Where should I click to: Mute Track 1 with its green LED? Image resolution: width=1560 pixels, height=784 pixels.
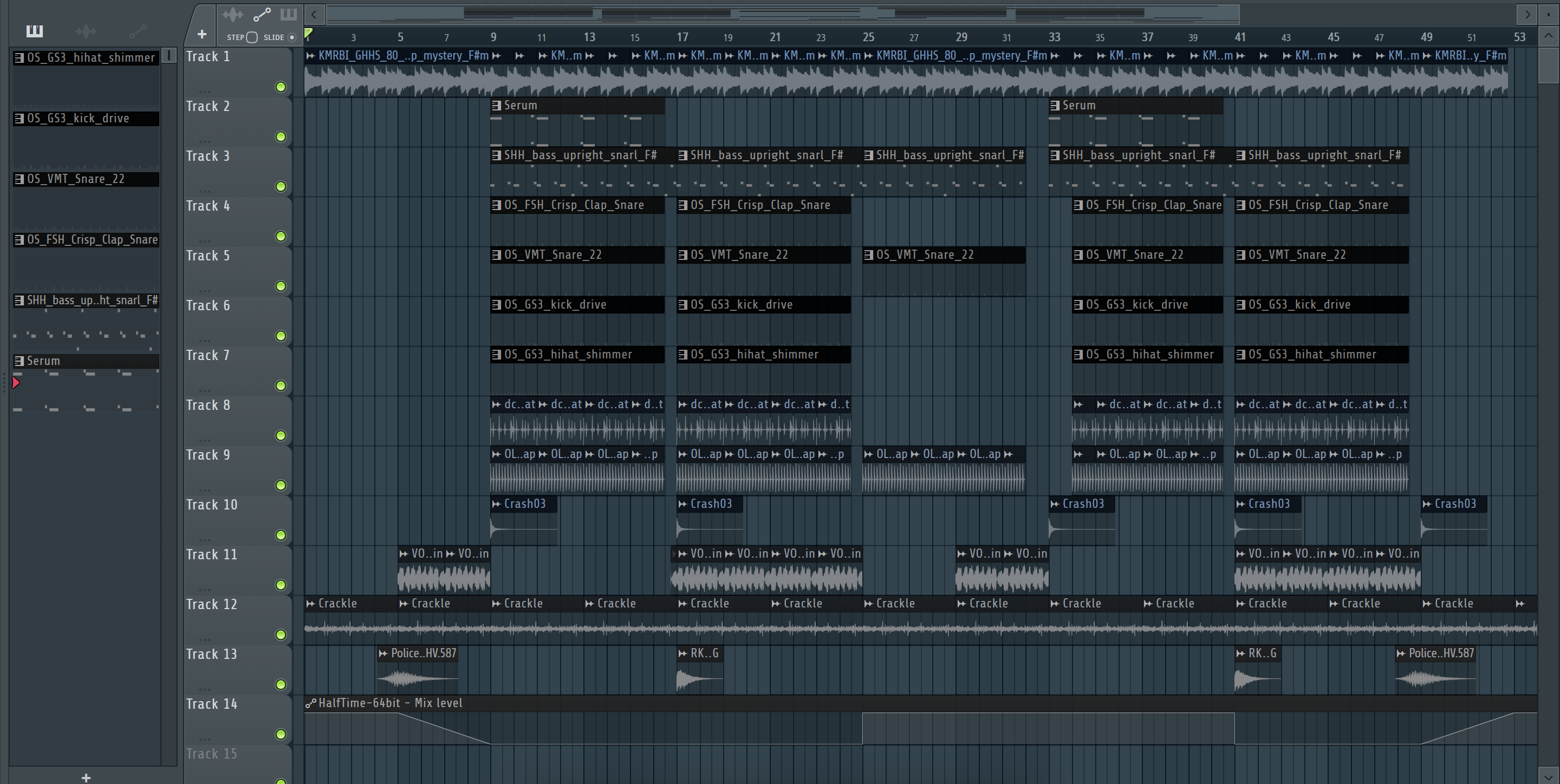click(x=281, y=87)
